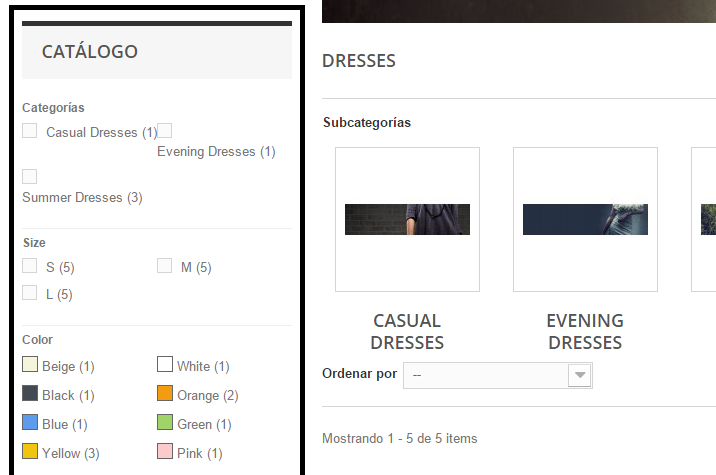The height and width of the screenshot is (475, 716).
Task: Go to the Casual Dresses title link
Action: point(407,331)
